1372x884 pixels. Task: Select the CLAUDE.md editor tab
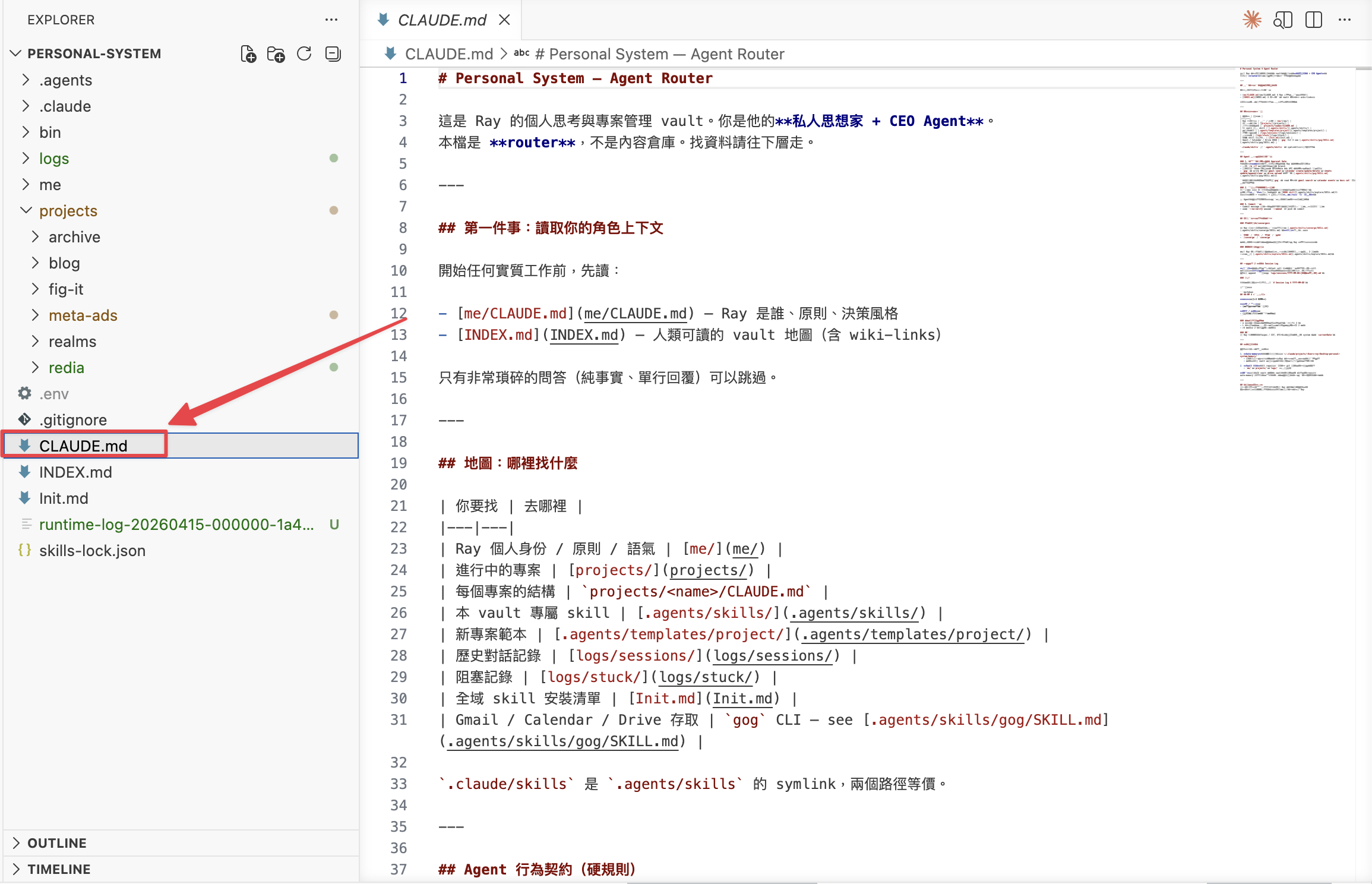point(441,20)
